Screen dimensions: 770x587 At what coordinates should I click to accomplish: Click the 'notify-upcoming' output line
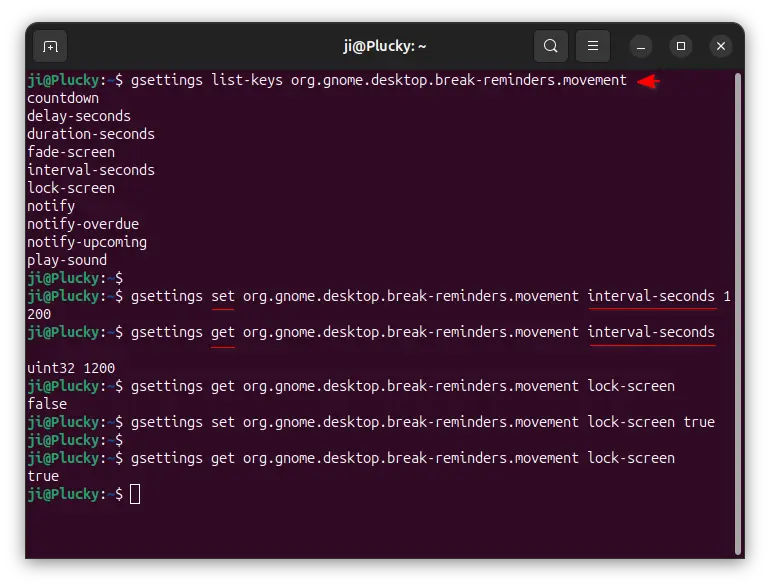coord(87,242)
